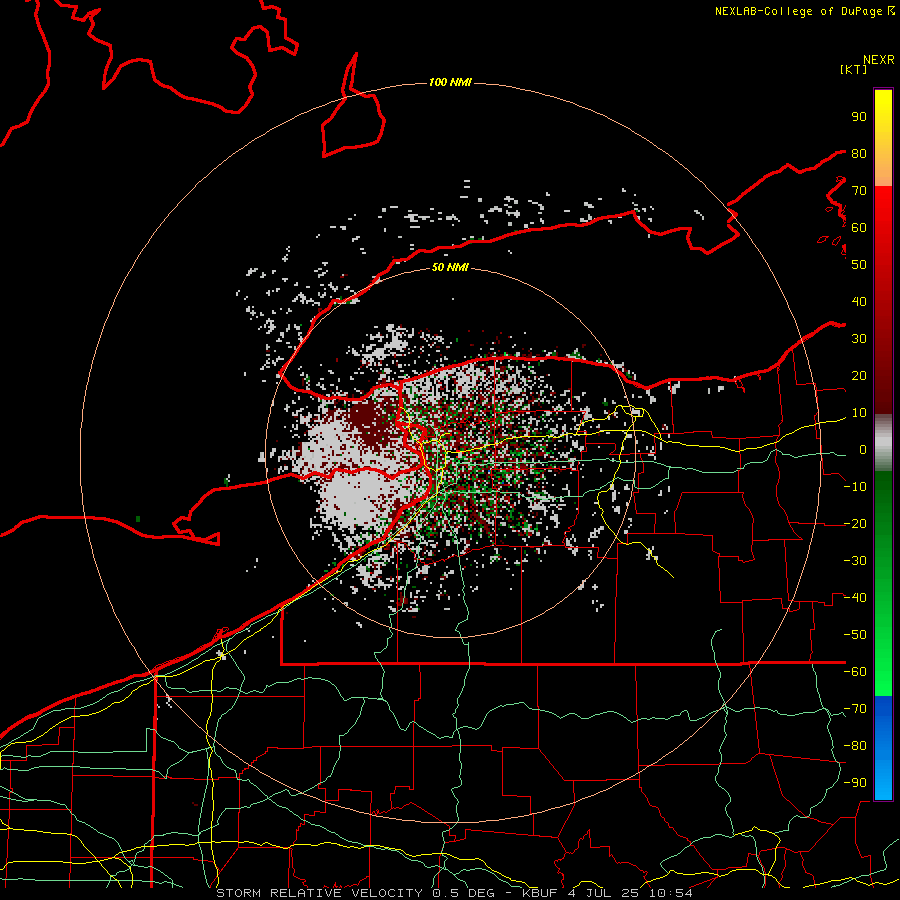Click the 50 value on velocity scale
Viewport: 900px width, 900px height.
[x=859, y=265]
